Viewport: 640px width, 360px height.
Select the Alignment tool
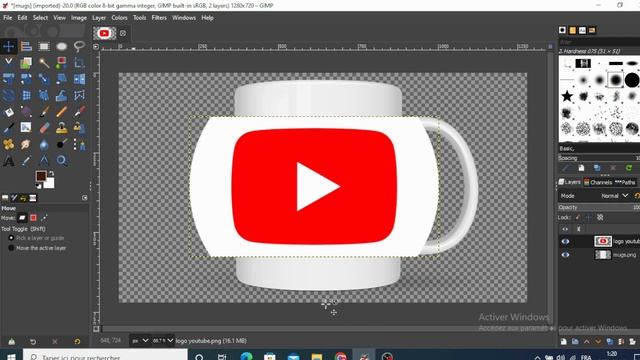click(x=26, y=46)
